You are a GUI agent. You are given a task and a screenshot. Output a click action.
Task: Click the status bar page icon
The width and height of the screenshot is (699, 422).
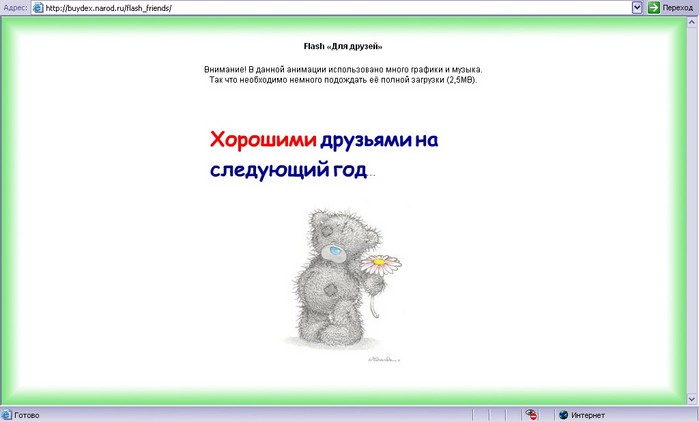pos(6,415)
